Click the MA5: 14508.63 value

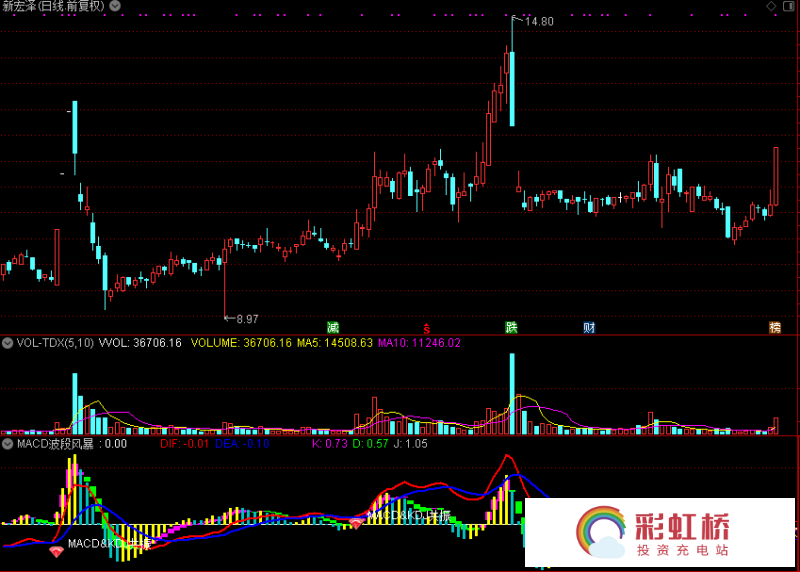pyautogui.click(x=335, y=343)
